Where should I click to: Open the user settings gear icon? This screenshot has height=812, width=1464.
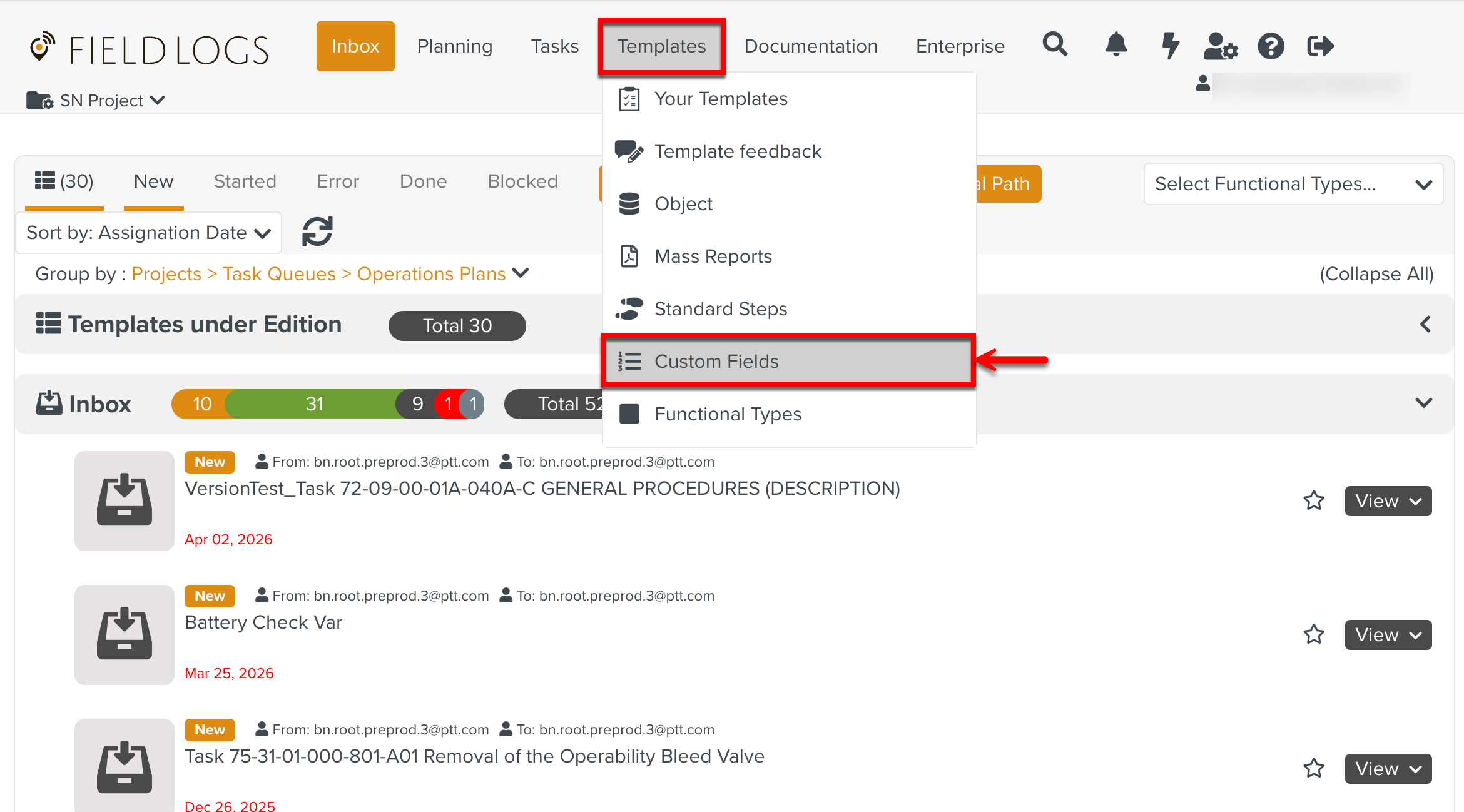(x=1220, y=46)
